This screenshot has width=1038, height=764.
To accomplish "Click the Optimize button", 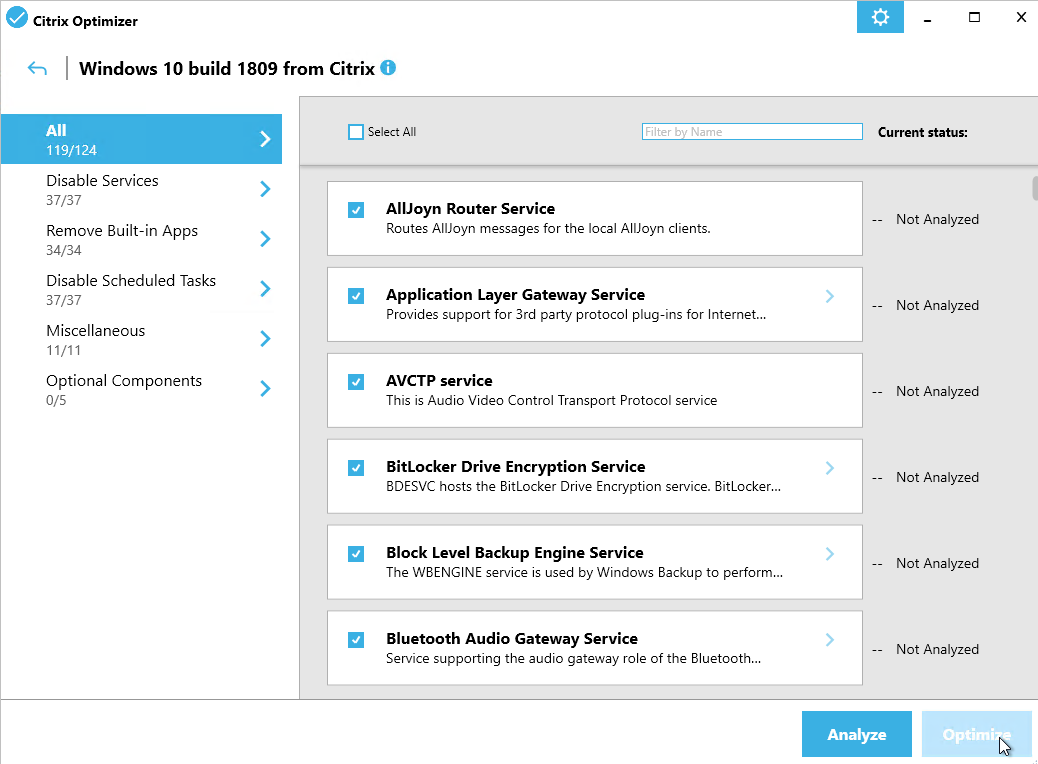I will [976, 734].
